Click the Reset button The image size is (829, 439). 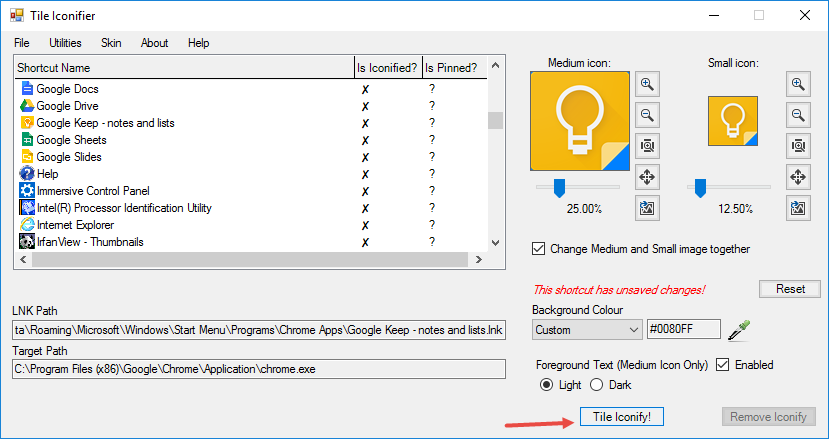(x=790, y=289)
